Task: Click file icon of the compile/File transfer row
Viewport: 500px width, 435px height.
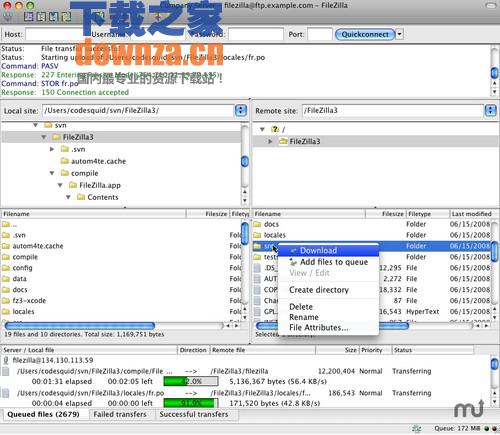Action: [x=6, y=371]
